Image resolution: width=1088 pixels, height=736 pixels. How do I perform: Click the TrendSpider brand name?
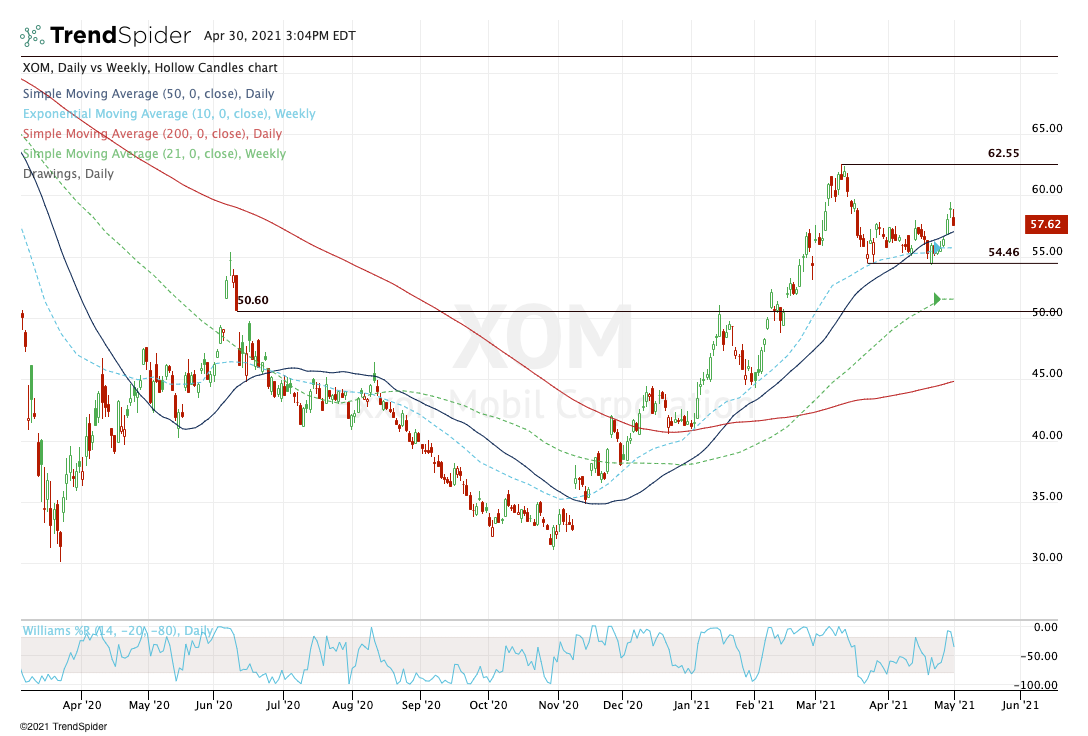120,35
